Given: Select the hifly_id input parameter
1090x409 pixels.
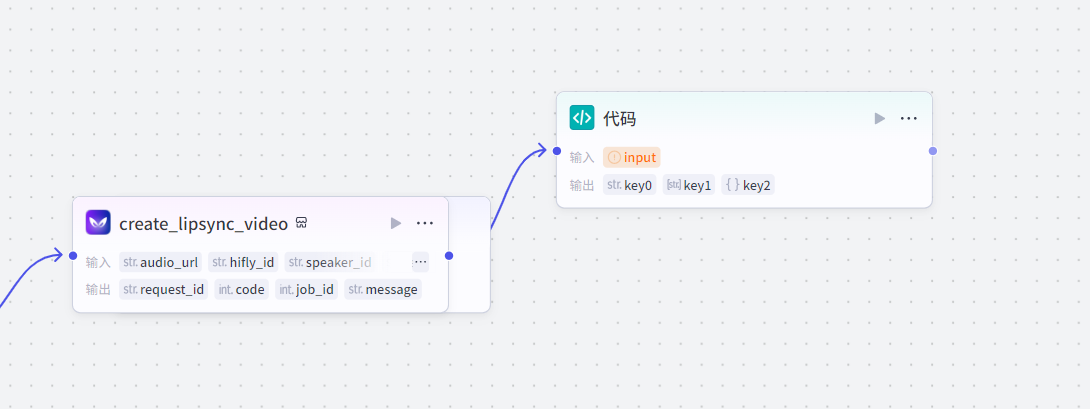Looking at the screenshot, I should 243,262.
